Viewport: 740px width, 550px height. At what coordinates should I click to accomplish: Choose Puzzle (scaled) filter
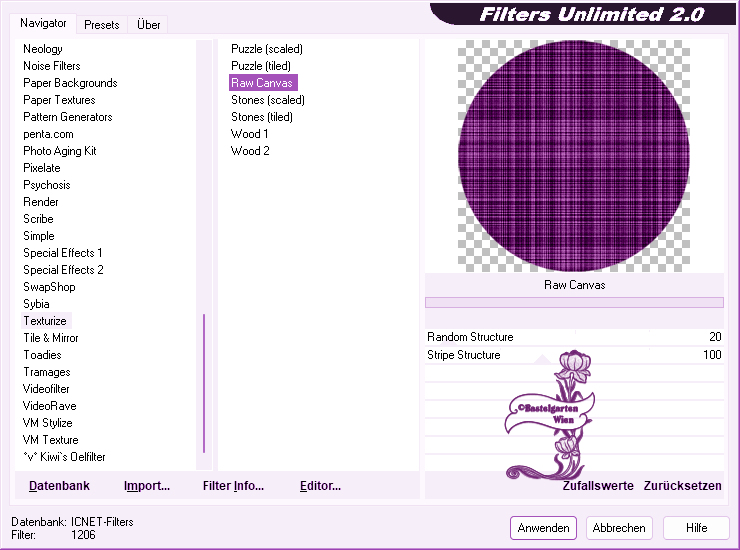pos(267,49)
